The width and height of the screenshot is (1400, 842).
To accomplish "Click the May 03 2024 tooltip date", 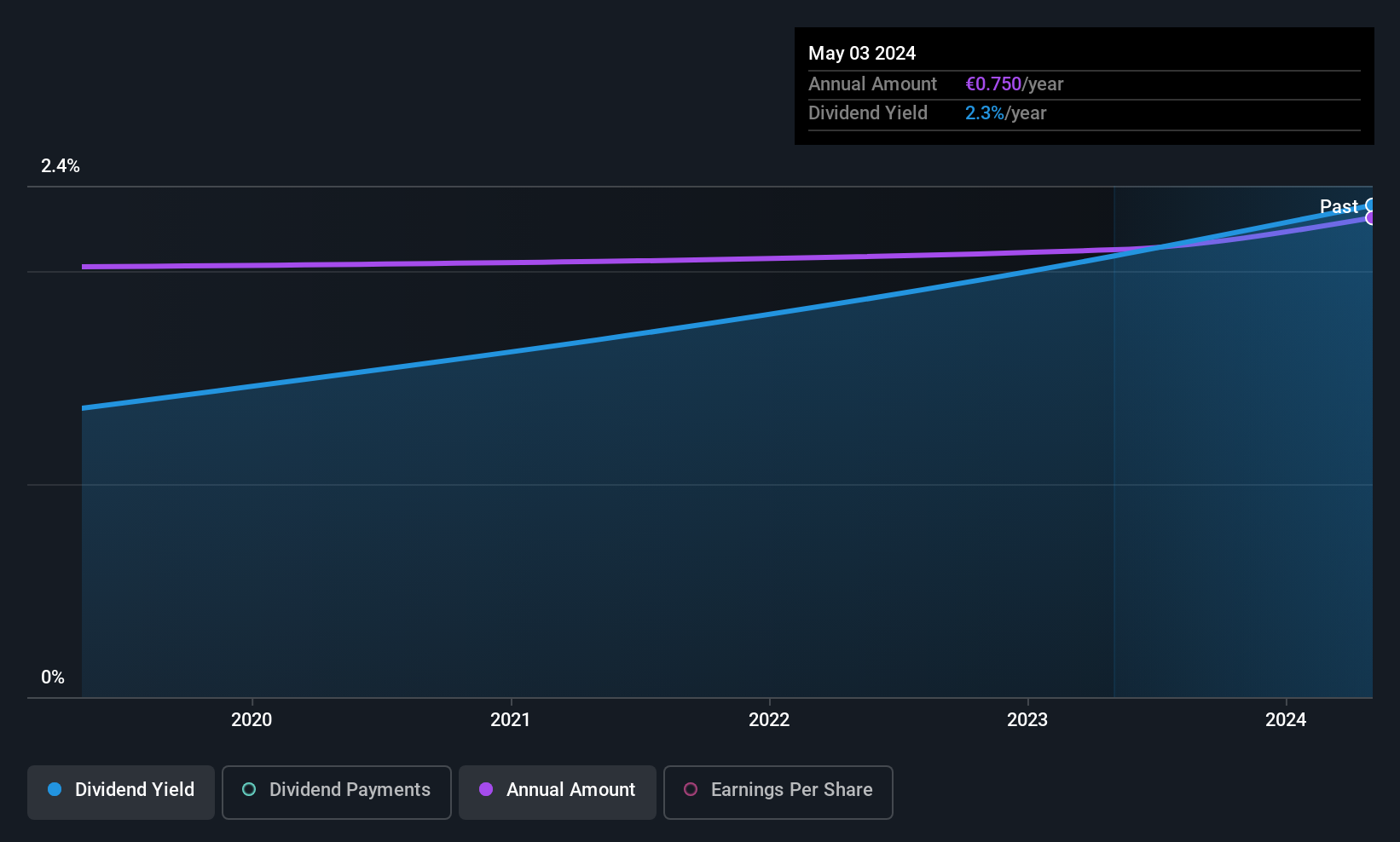I will coord(862,54).
